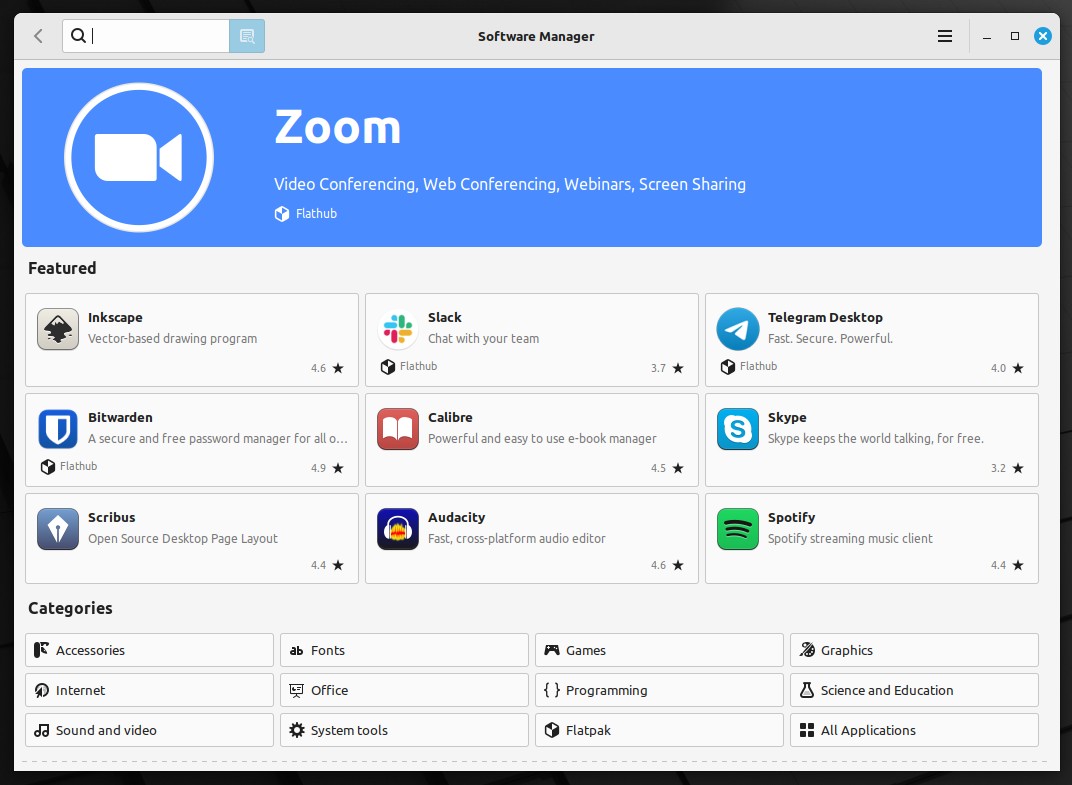The height and width of the screenshot is (785, 1072).
Task: Click "Vector-based drawing program" description
Action: [172, 338]
